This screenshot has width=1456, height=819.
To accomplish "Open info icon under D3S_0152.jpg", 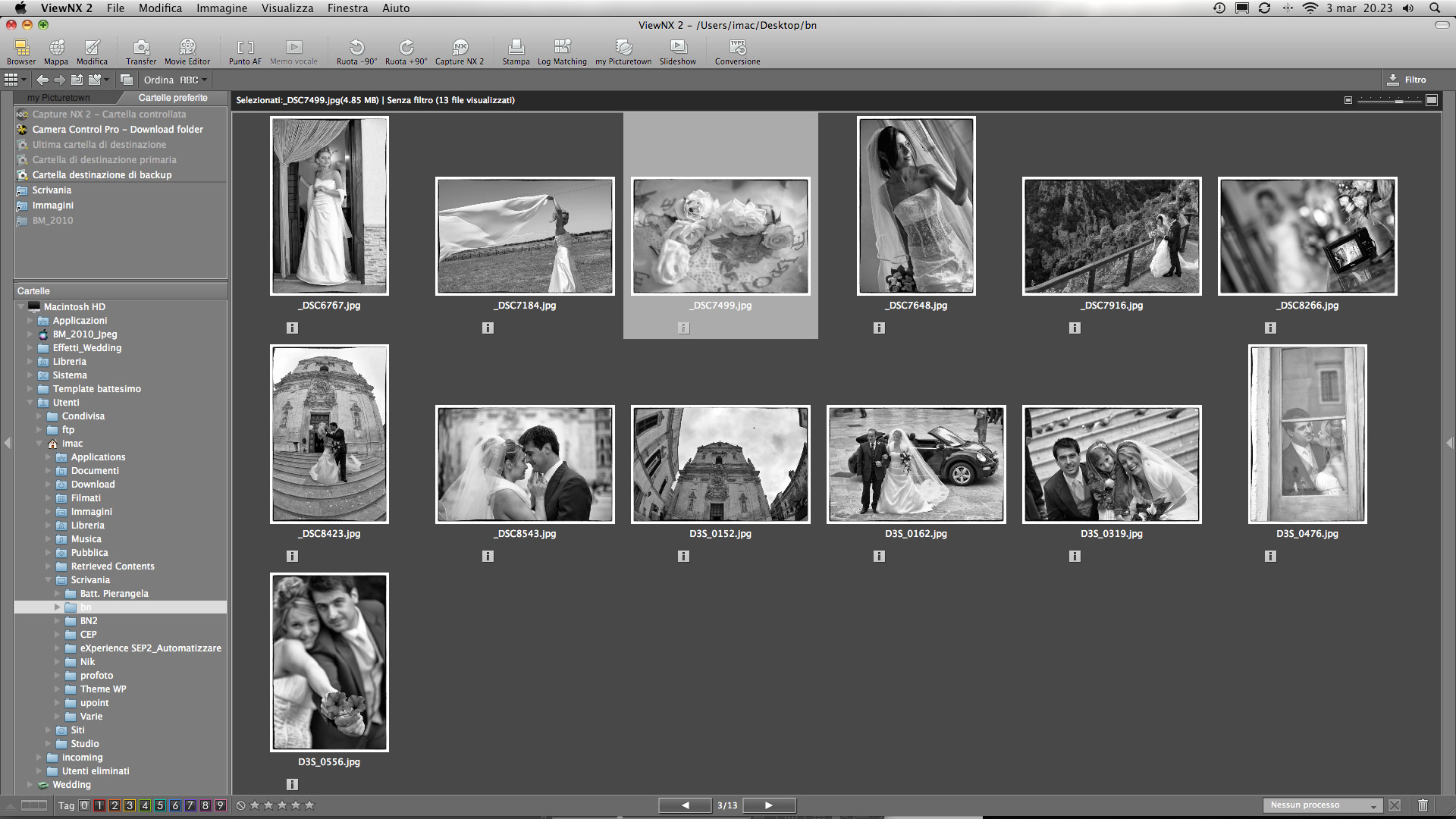I will (684, 557).
